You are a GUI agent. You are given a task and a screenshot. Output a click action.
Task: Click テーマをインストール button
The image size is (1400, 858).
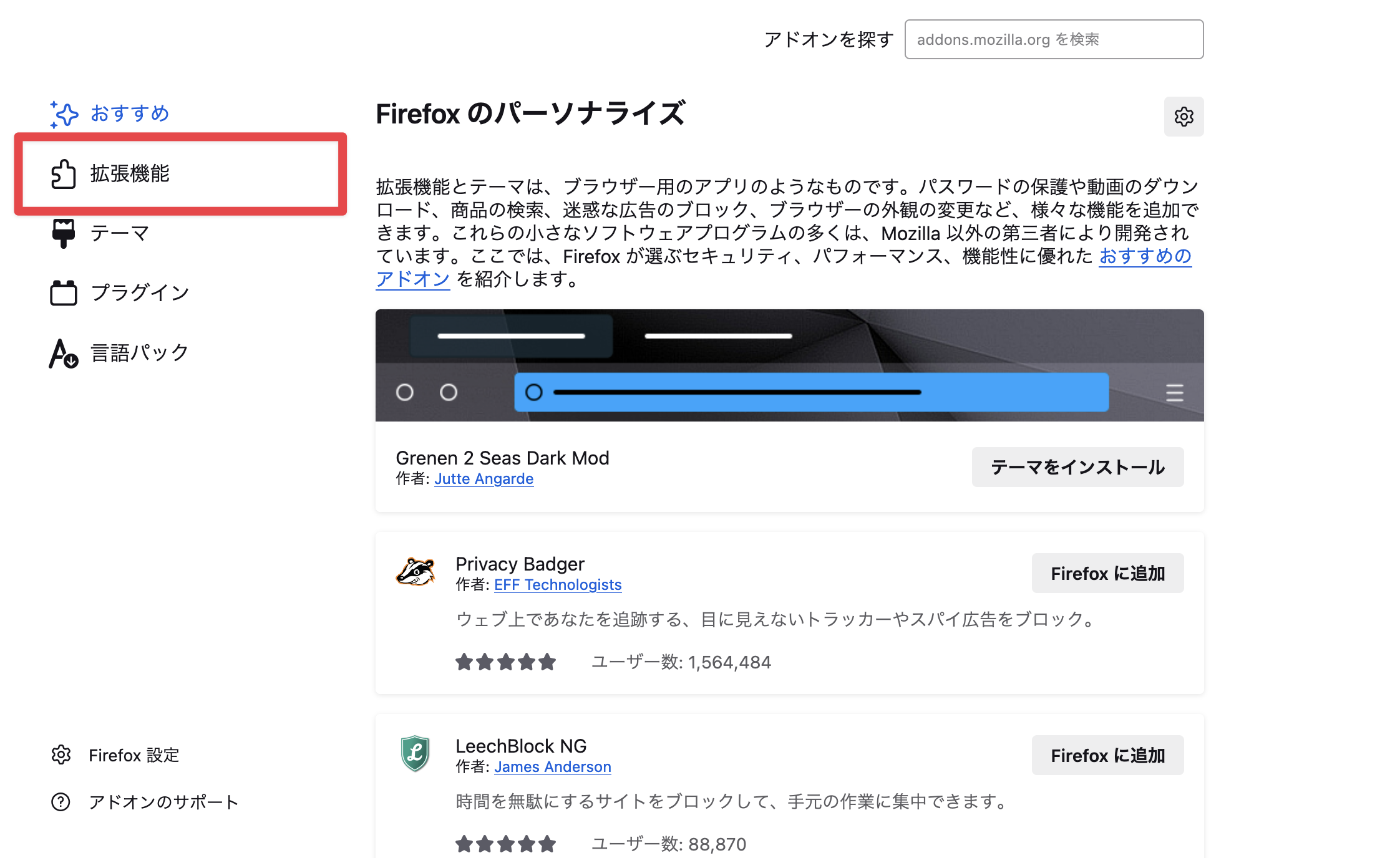tap(1077, 467)
